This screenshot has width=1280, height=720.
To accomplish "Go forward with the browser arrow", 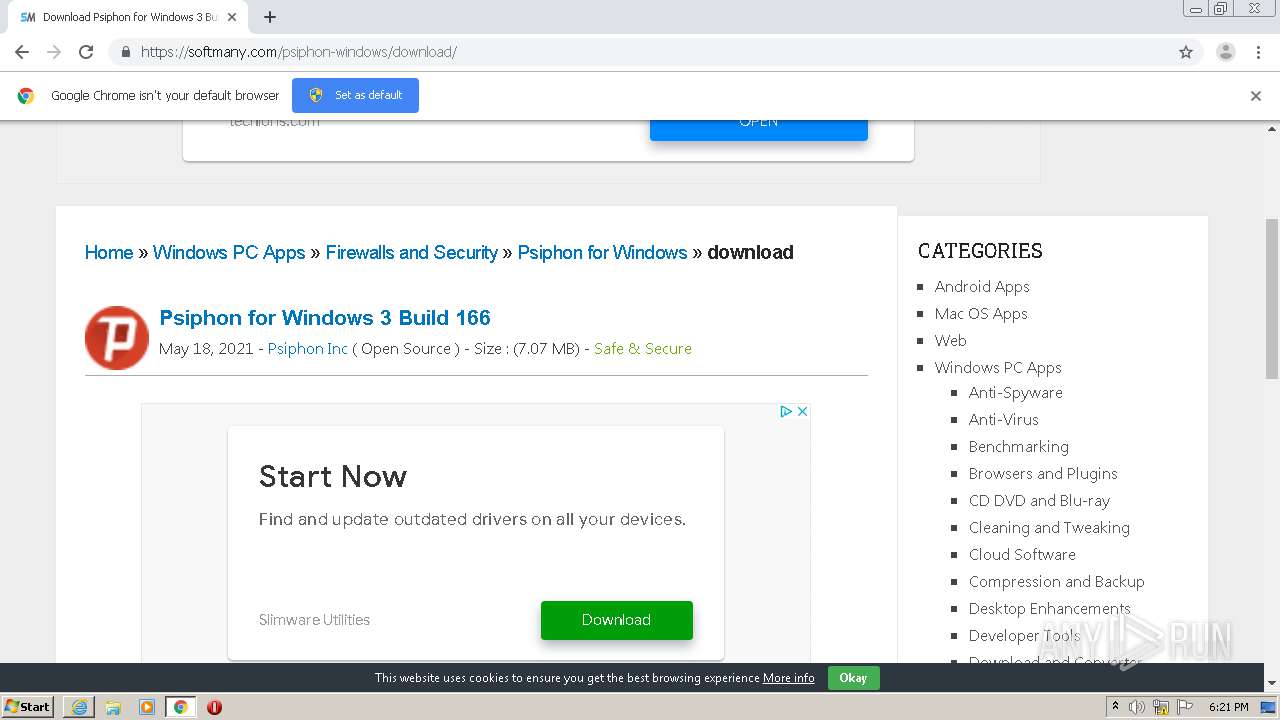I will click(x=54, y=52).
